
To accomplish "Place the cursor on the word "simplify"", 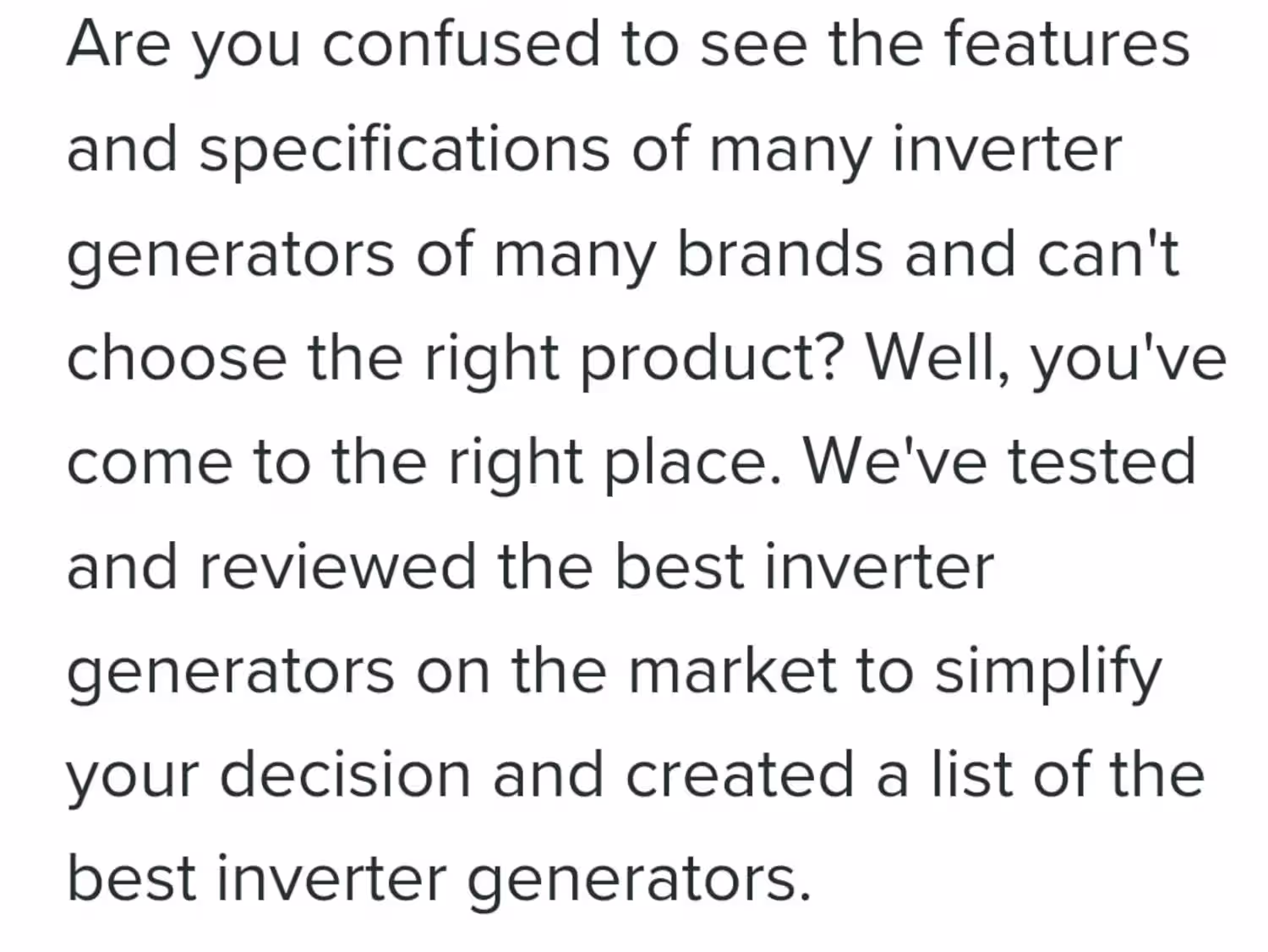I will (1048, 671).
